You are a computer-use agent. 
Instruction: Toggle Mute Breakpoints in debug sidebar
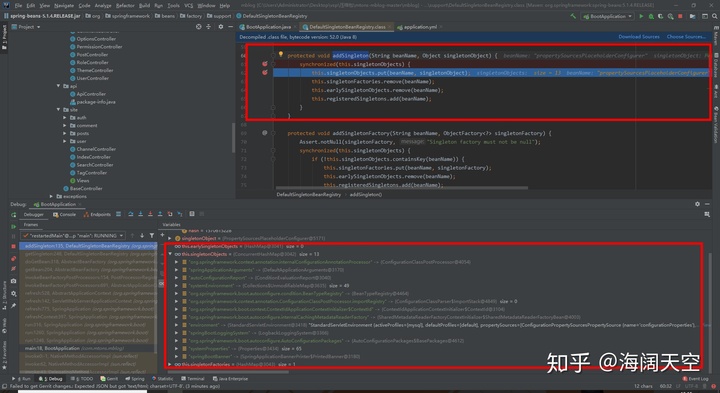(13, 269)
